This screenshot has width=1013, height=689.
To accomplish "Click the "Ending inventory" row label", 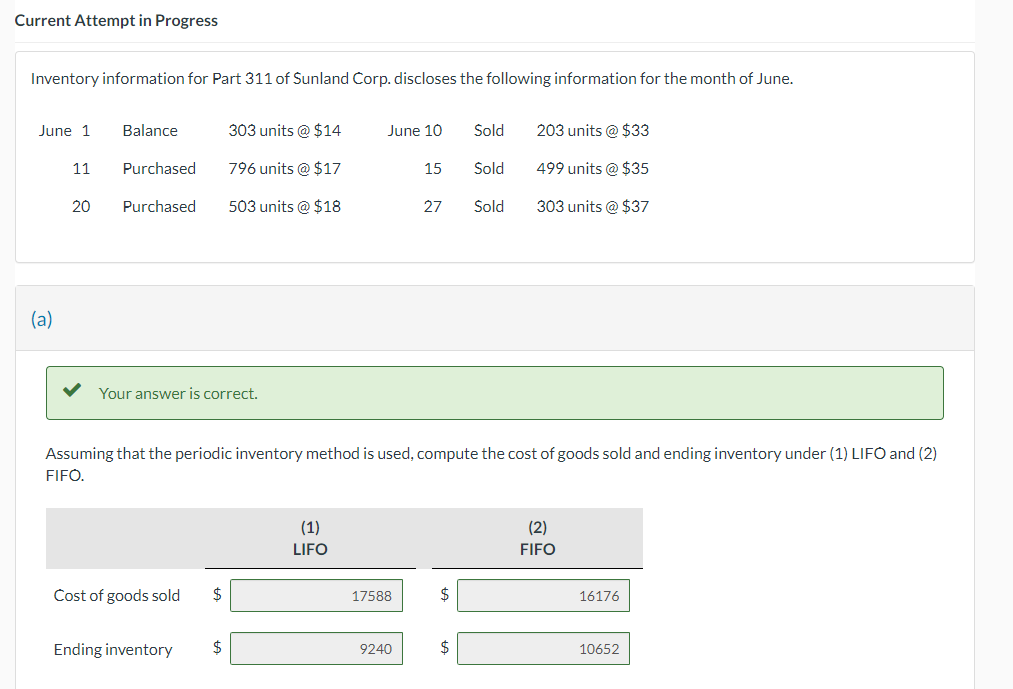I will click(113, 649).
